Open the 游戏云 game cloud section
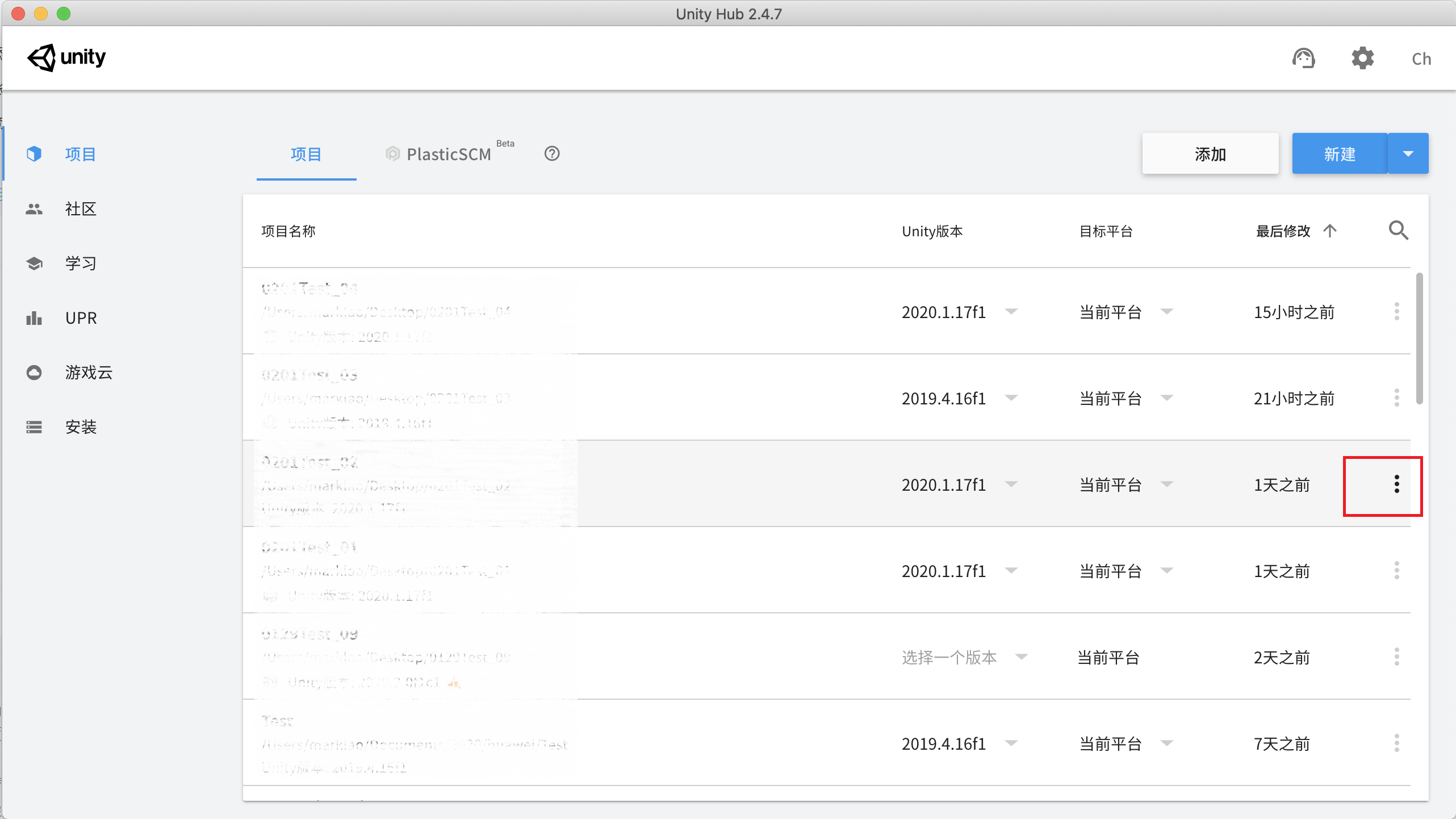Image resolution: width=1456 pixels, height=819 pixels. (x=88, y=373)
